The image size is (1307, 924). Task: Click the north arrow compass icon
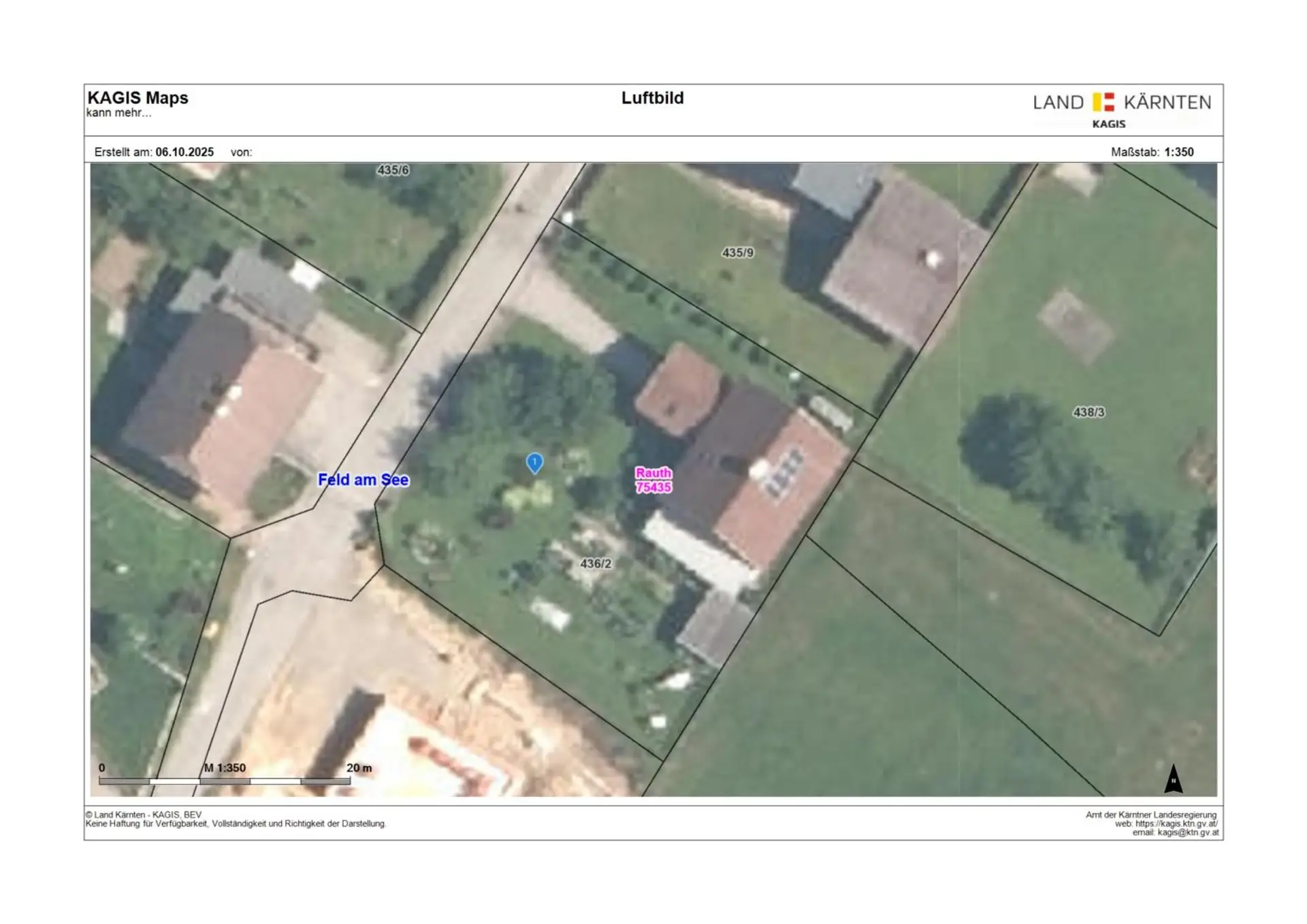coord(1173,779)
